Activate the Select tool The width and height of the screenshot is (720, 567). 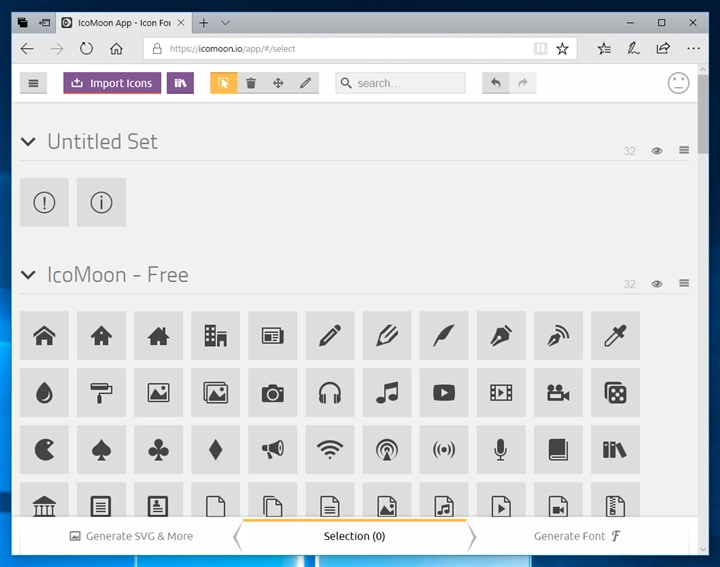[224, 83]
